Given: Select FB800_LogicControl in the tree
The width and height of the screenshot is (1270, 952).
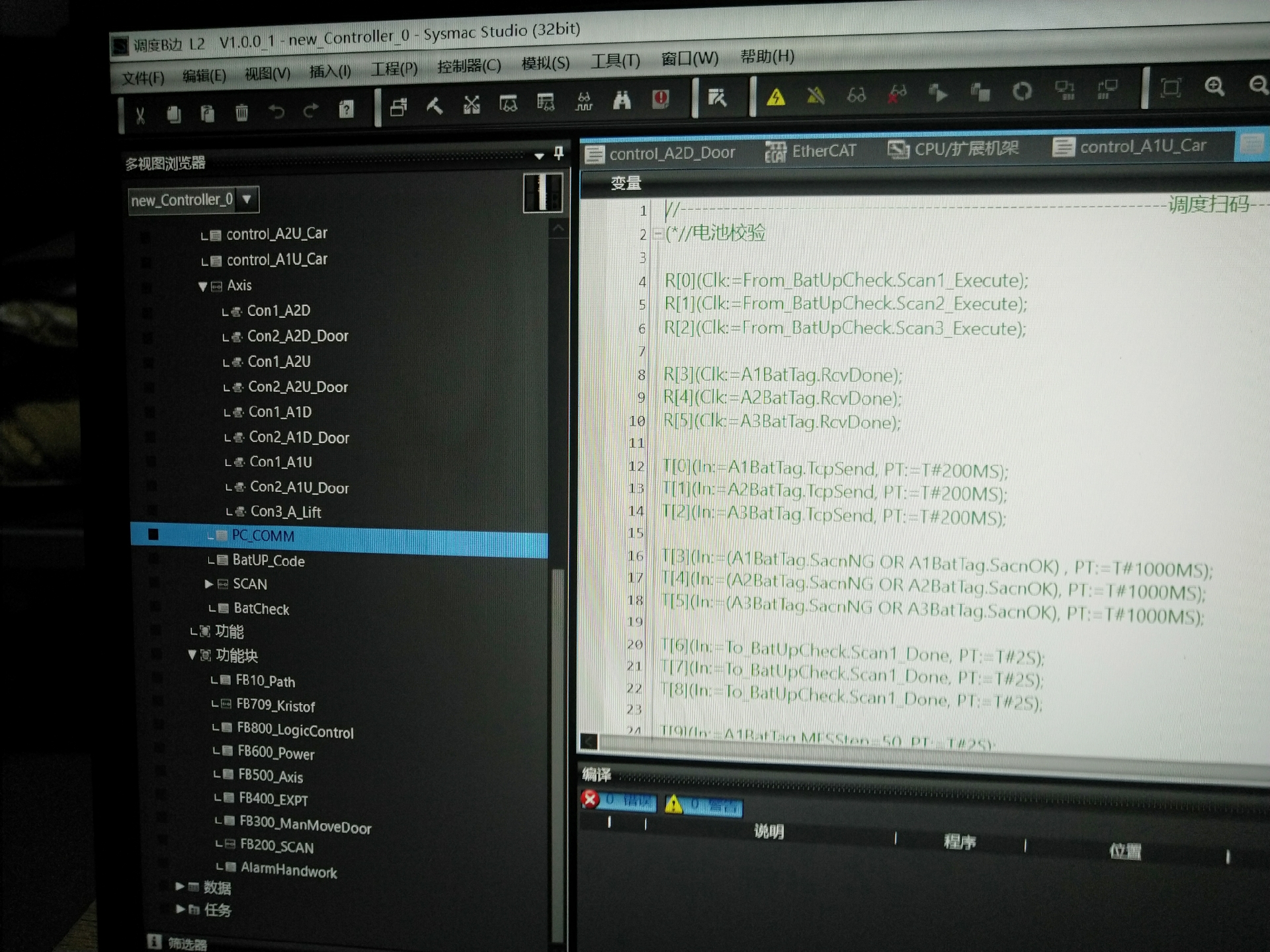Looking at the screenshot, I should pyautogui.click(x=295, y=731).
